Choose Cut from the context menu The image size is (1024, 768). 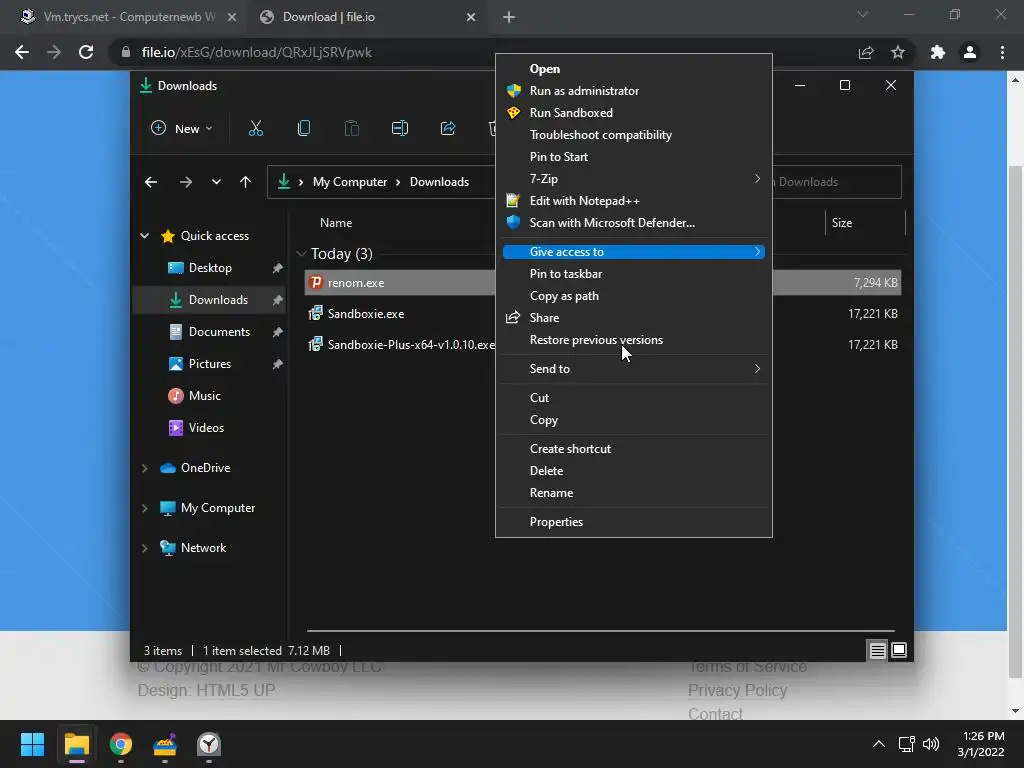pyautogui.click(x=633, y=398)
